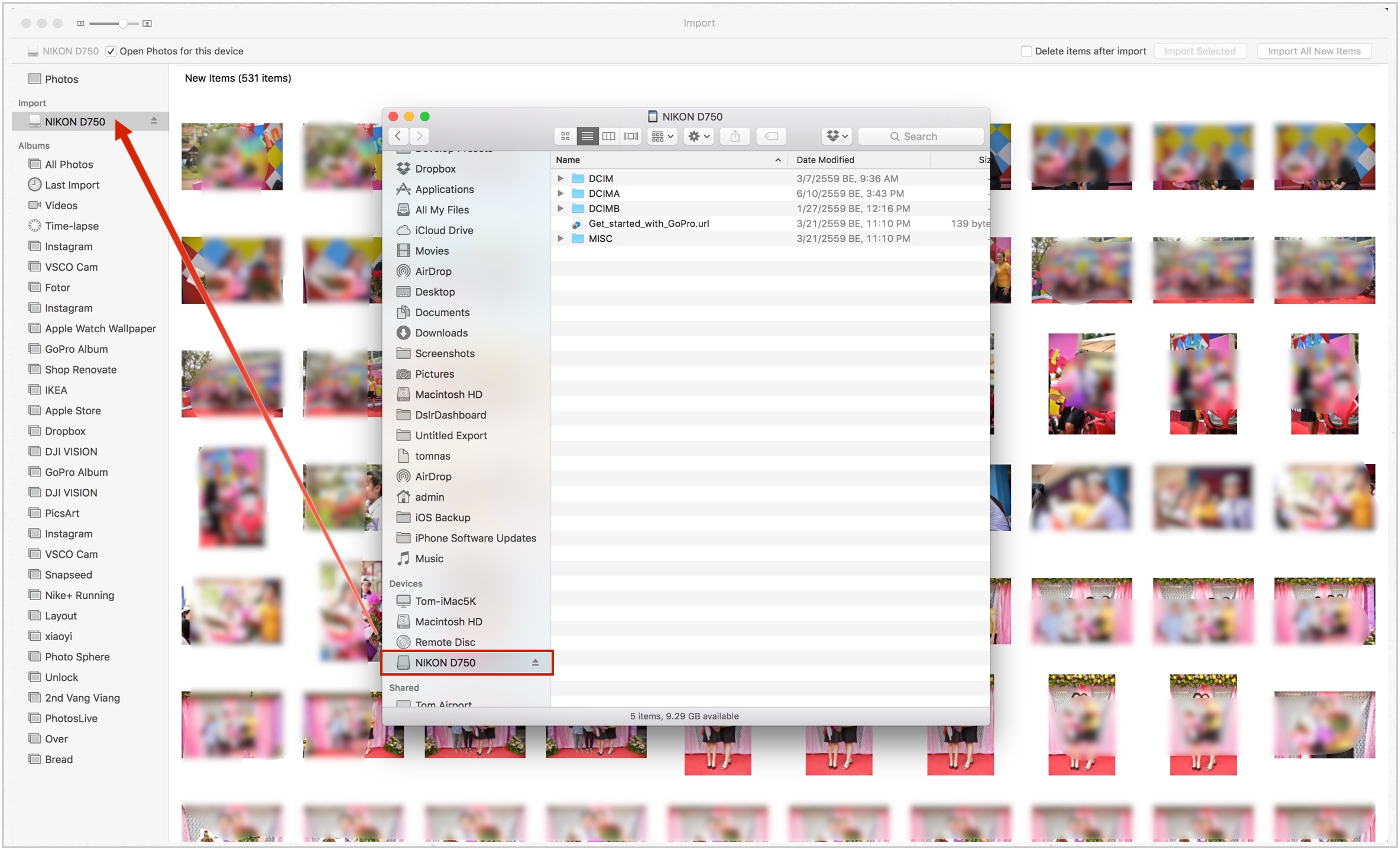The width and height of the screenshot is (1400, 850).
Task: Open Movies in Finder sidebar
Action: click(432, 251)
